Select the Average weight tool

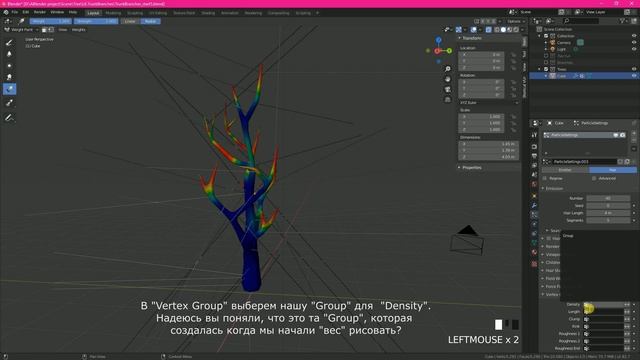tap(9, 65)
